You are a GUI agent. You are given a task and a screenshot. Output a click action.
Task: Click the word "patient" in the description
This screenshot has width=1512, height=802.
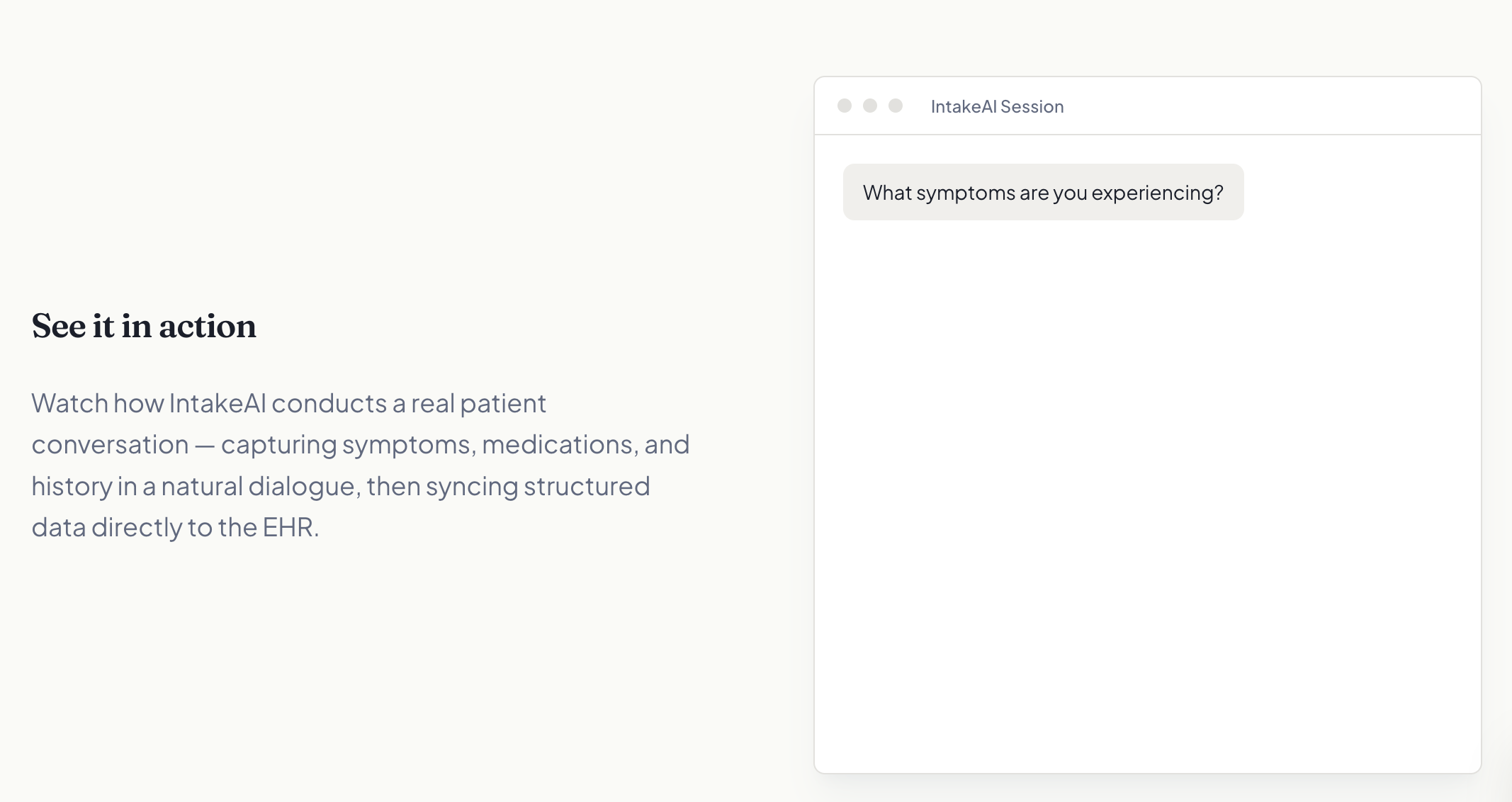click(503, 403)
